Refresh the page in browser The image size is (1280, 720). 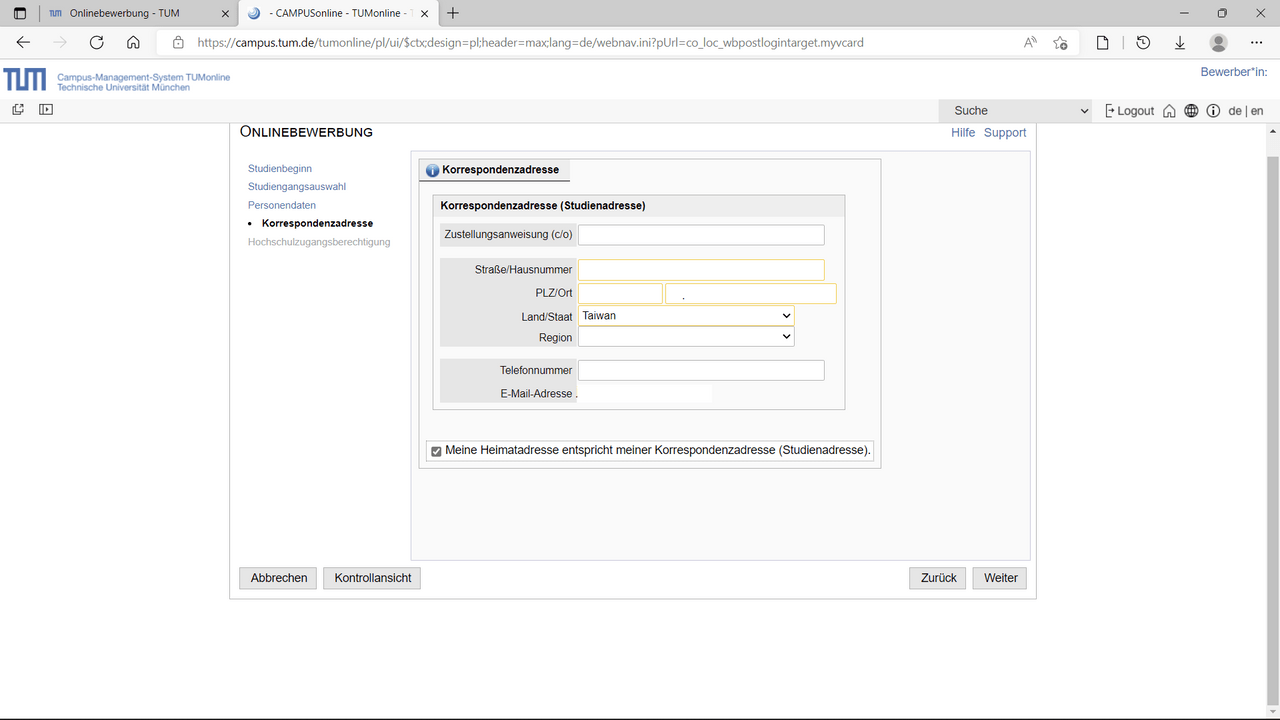[x=96, y=43]
